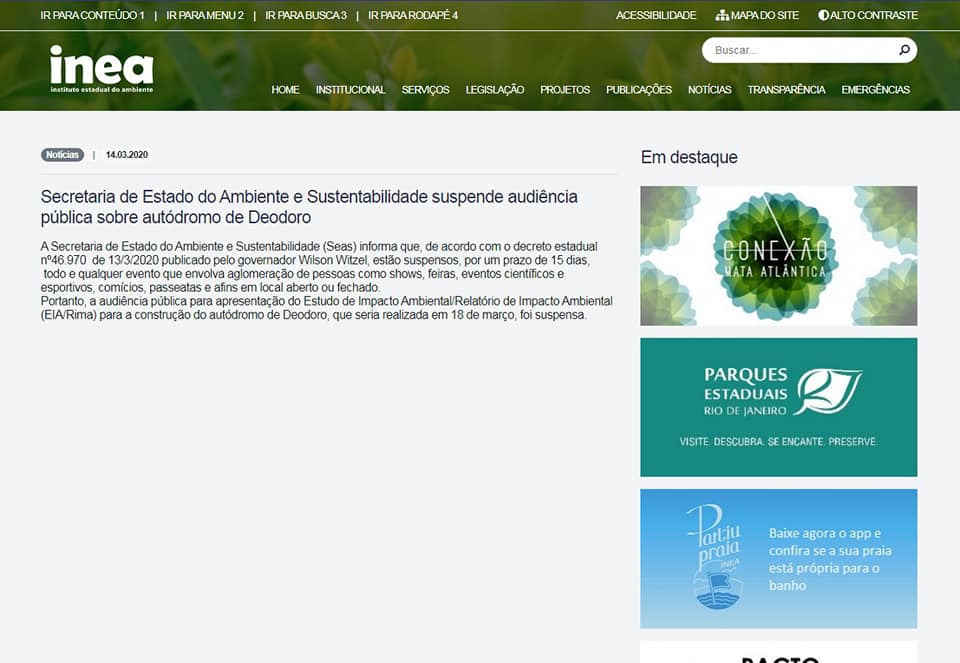Viewport: 960px width, 663px height.
Task: Open the Home menu item
Action: tap(285, 90)
